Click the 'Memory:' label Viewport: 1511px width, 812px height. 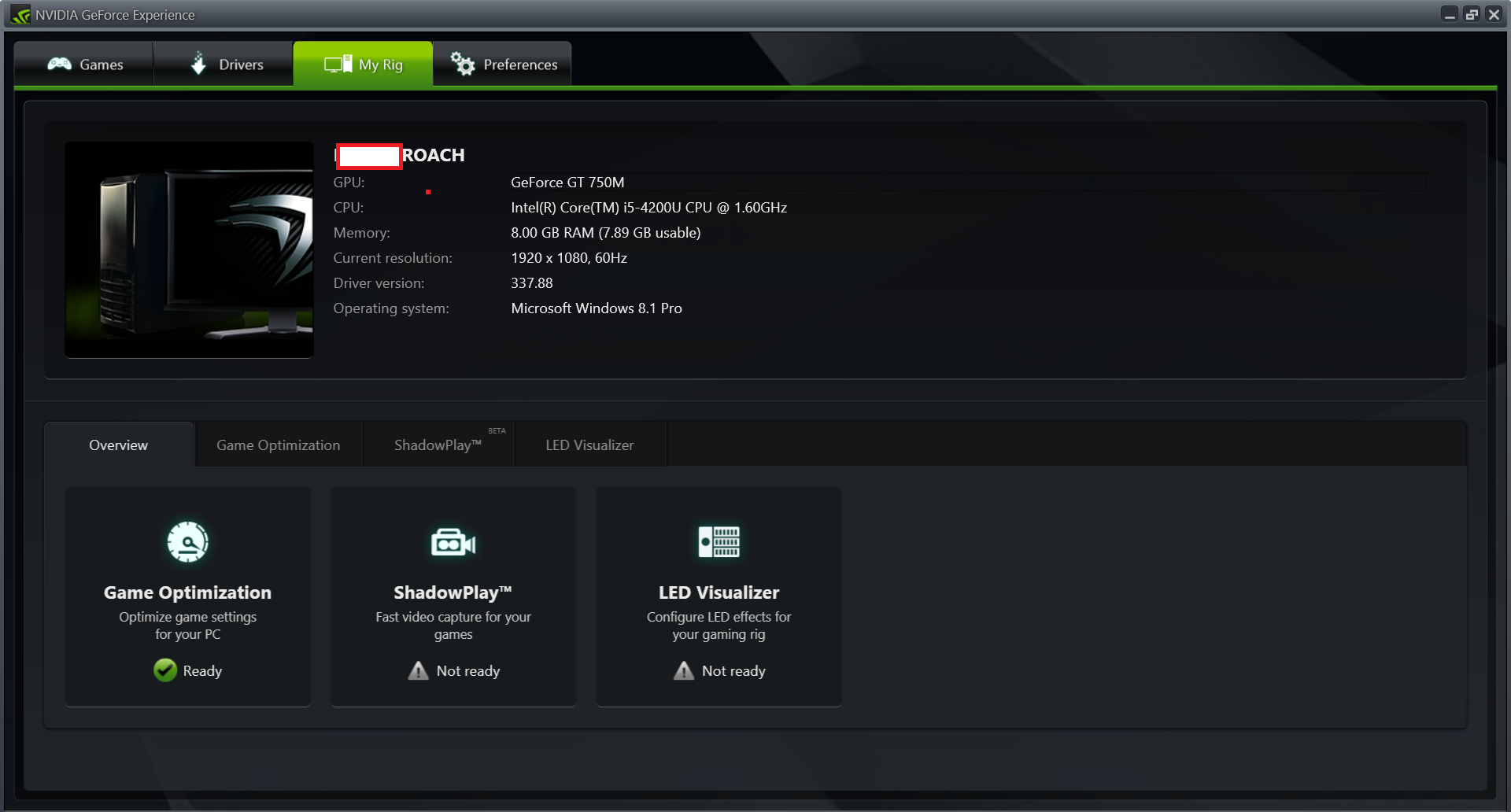pos(362,233)
